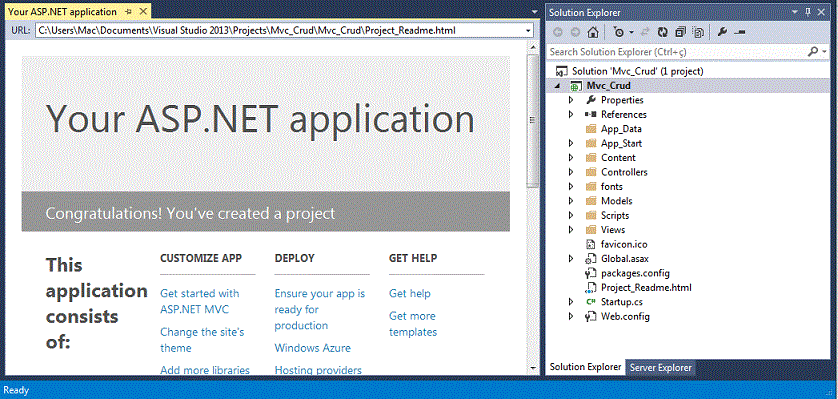This screenshot has width=838, height=399.
Task: Click the Refresh icon in Solution Explorer toolbar
Action: tap(663, 32)
